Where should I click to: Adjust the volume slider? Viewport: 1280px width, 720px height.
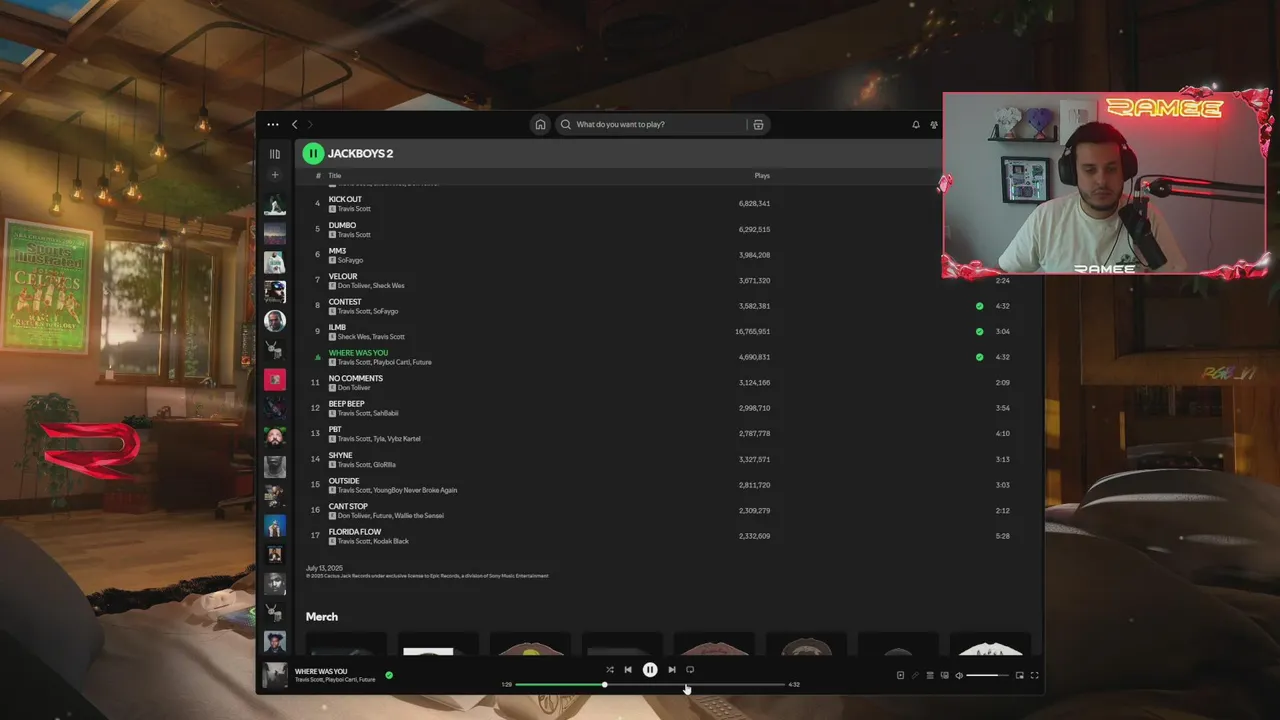click(x=988, y=675)
